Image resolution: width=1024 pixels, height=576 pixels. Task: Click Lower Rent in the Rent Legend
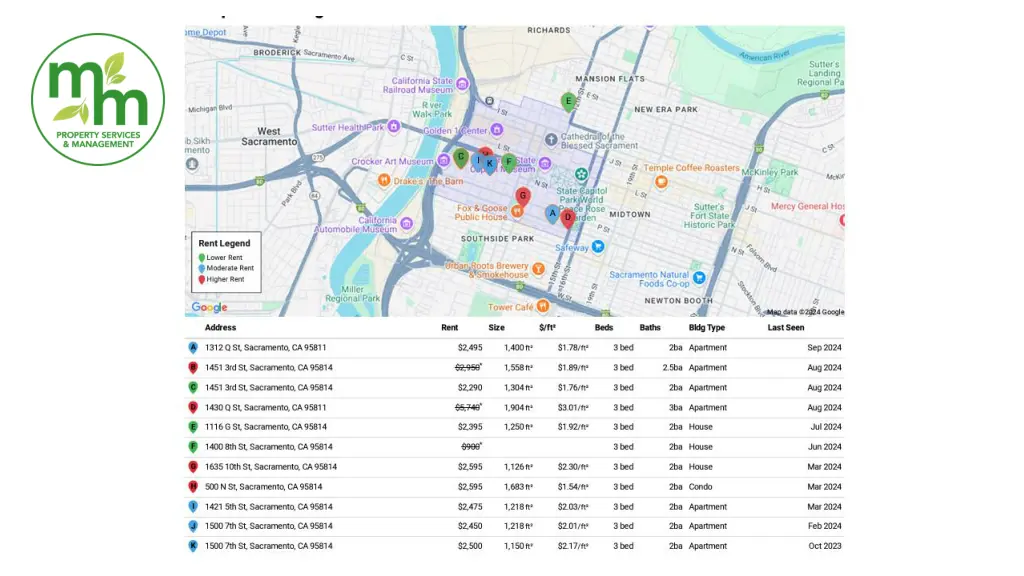pyautogui.click(x=224, y=257)
